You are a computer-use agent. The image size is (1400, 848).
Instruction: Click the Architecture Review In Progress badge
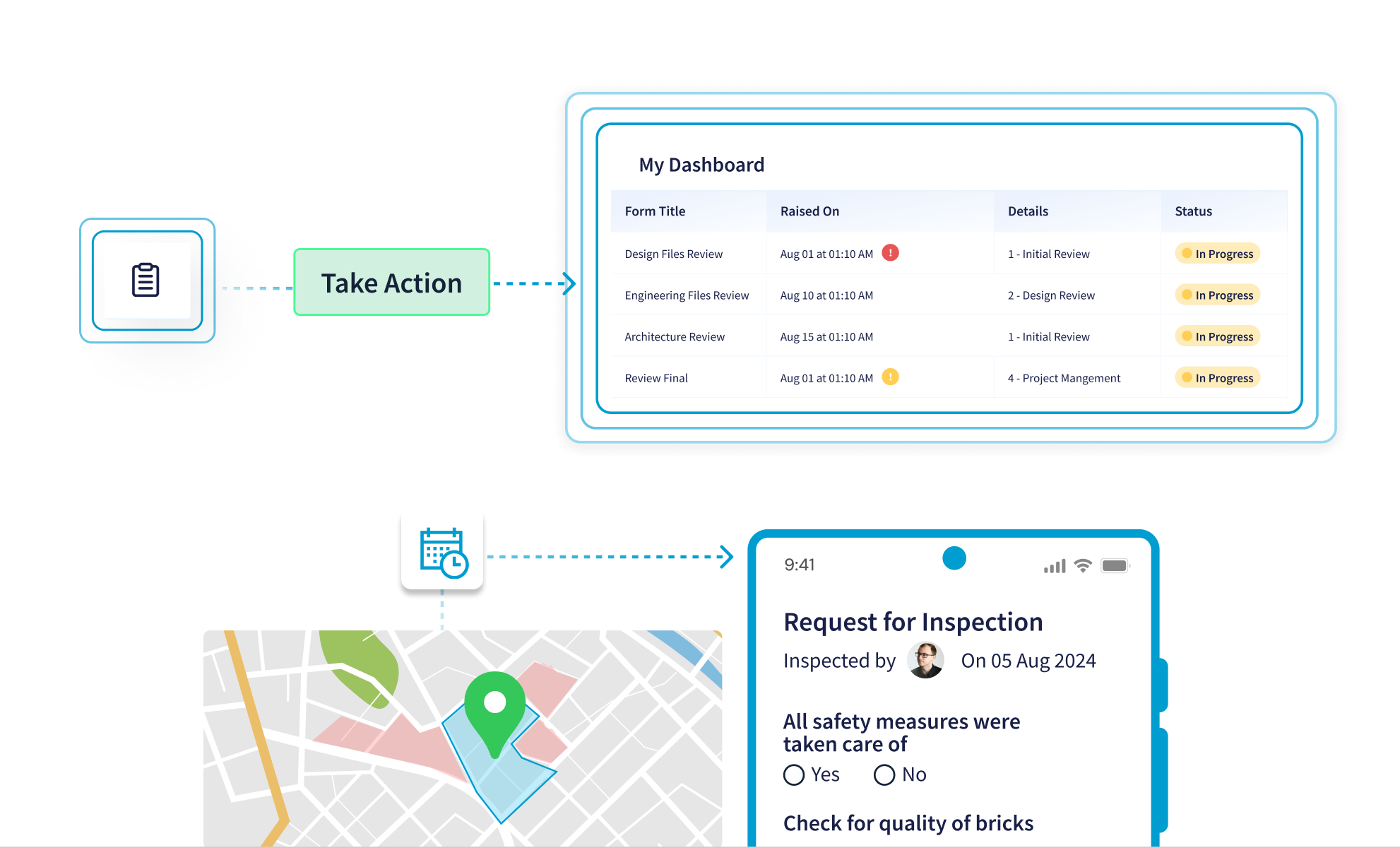click(1218, 336)
